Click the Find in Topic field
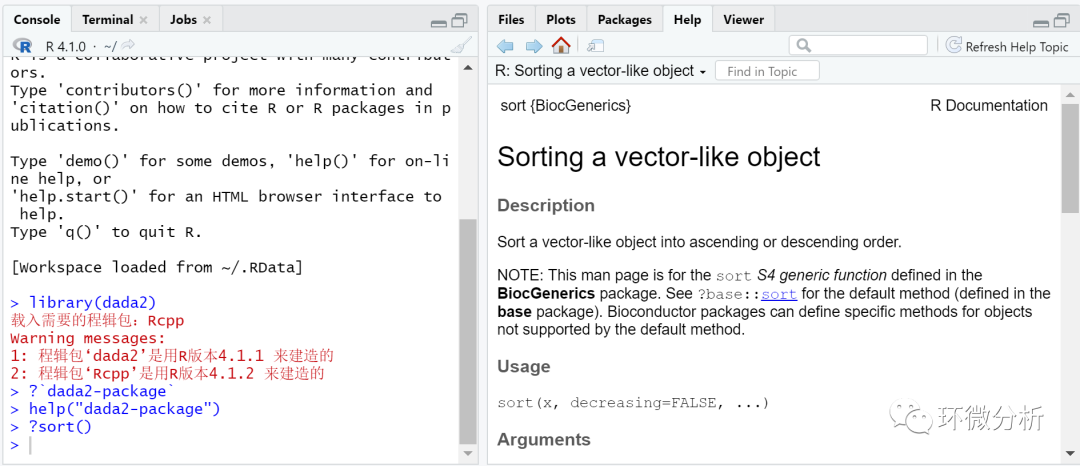1080x466 pixels. [767, 71]
